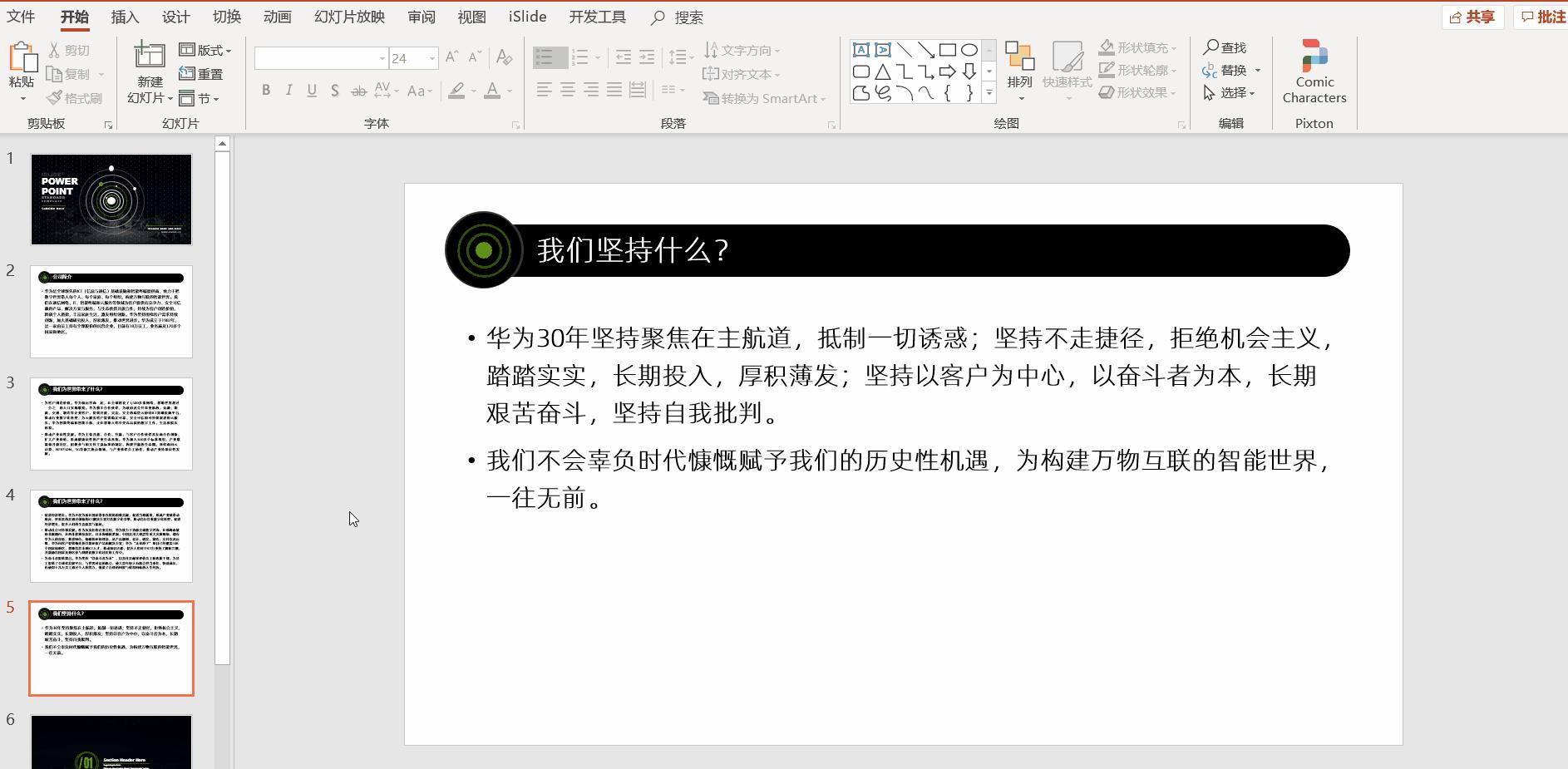This screenshot has height=769, width=1568.
Task: Click the decrease font size icon
Action: (x=475, y=57)
